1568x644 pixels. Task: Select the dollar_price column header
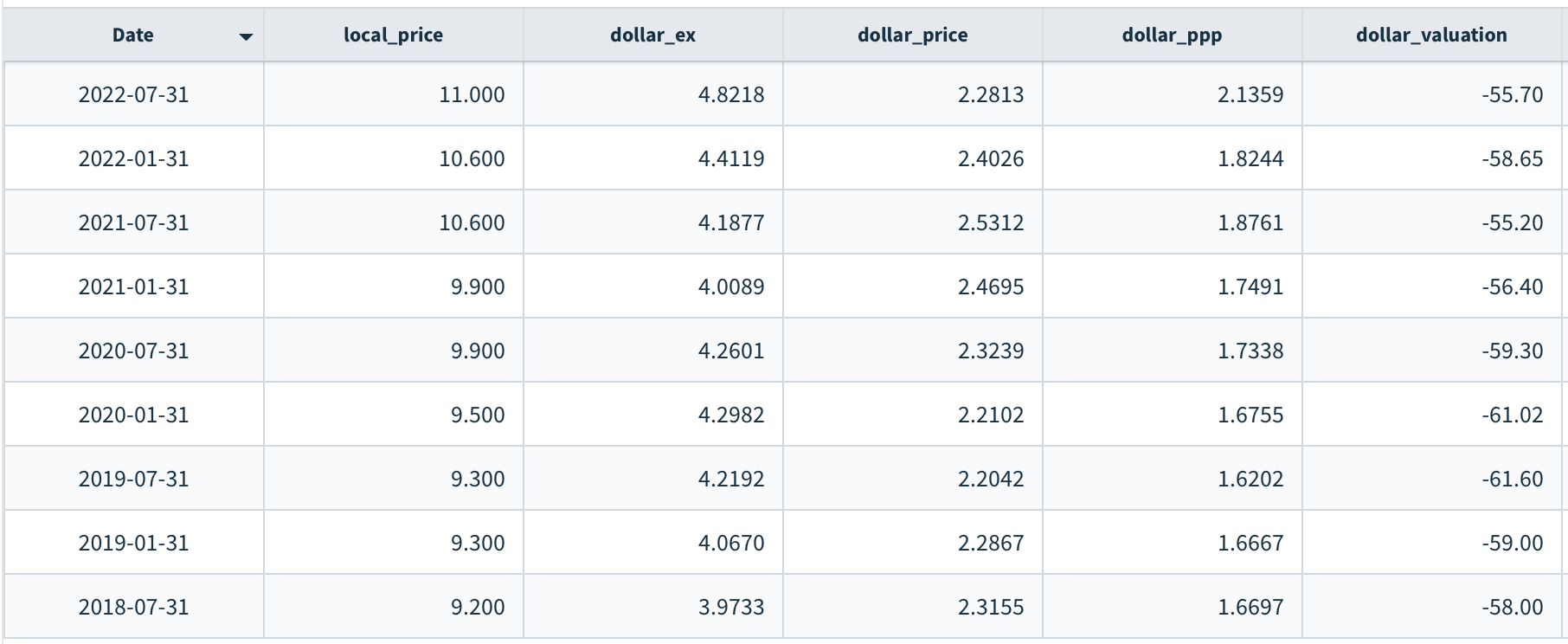912,35
